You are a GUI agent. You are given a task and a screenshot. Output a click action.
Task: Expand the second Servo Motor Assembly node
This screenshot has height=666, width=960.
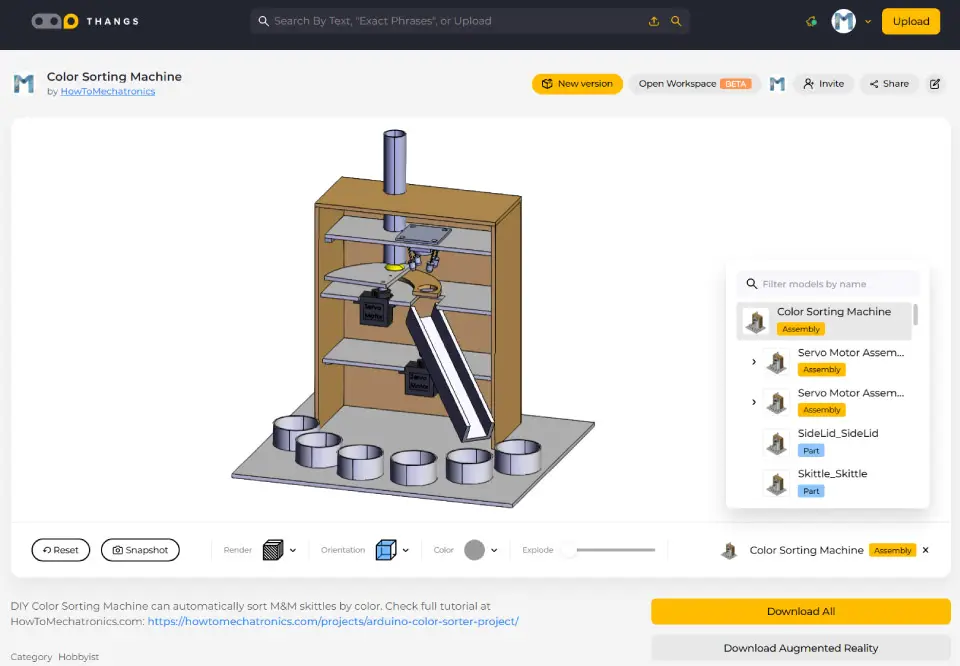coord(754,402)
